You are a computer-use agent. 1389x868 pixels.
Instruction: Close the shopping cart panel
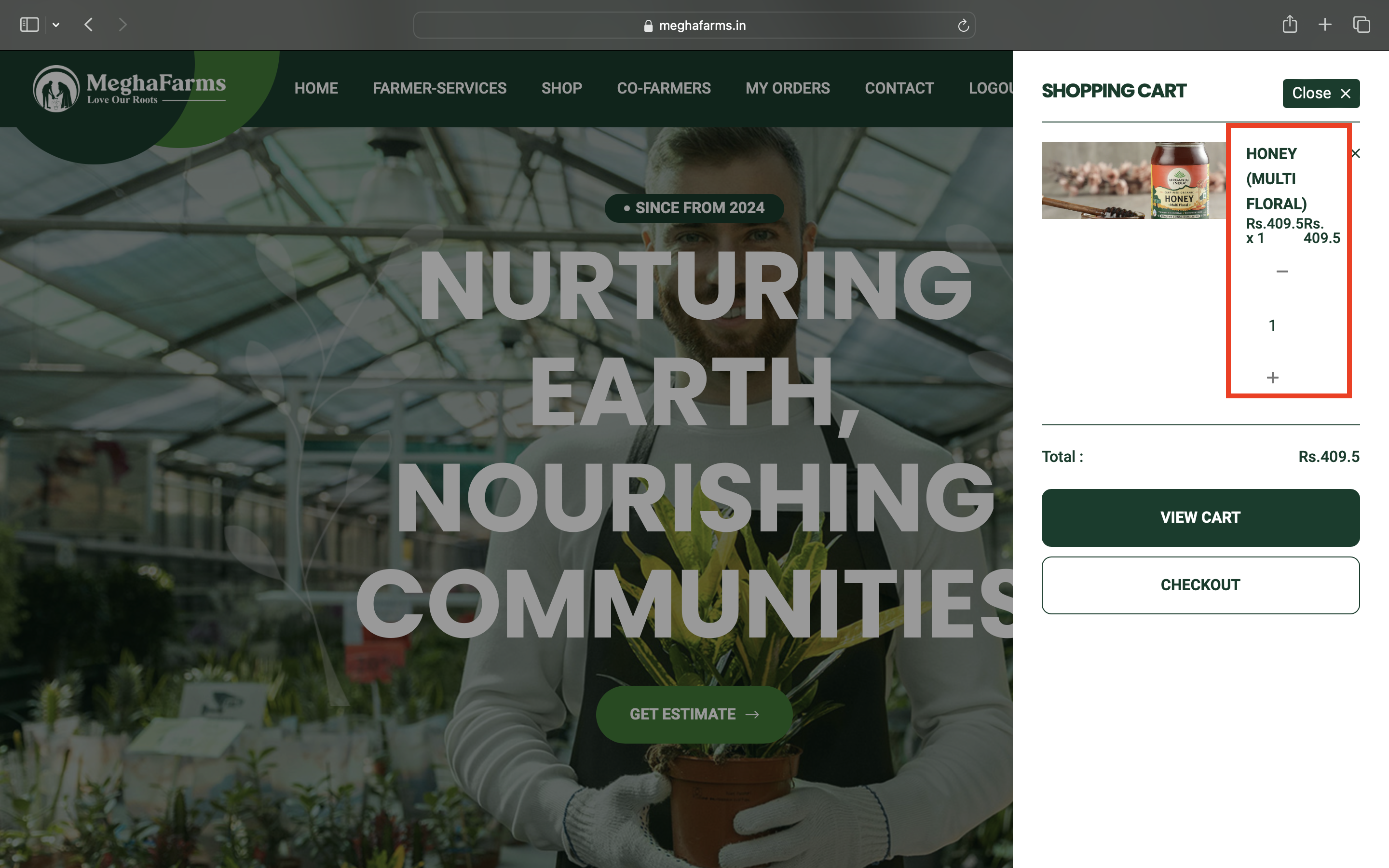click(1321, 93)
